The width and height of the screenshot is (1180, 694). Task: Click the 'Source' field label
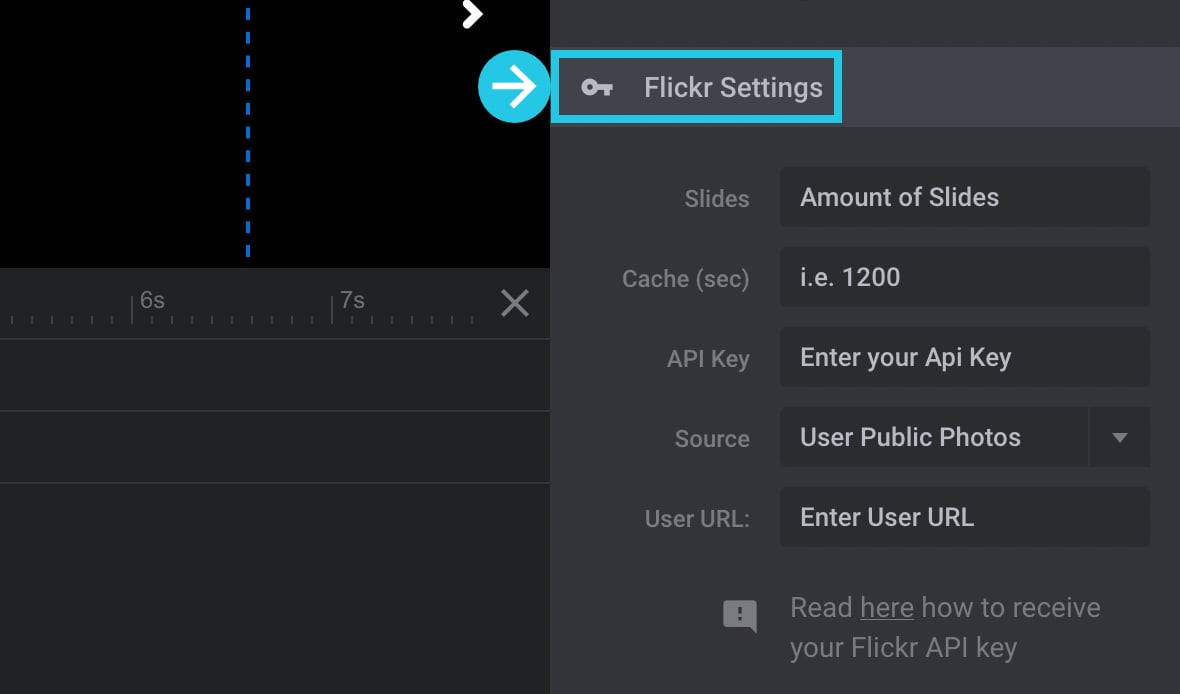tap(712, 439)
